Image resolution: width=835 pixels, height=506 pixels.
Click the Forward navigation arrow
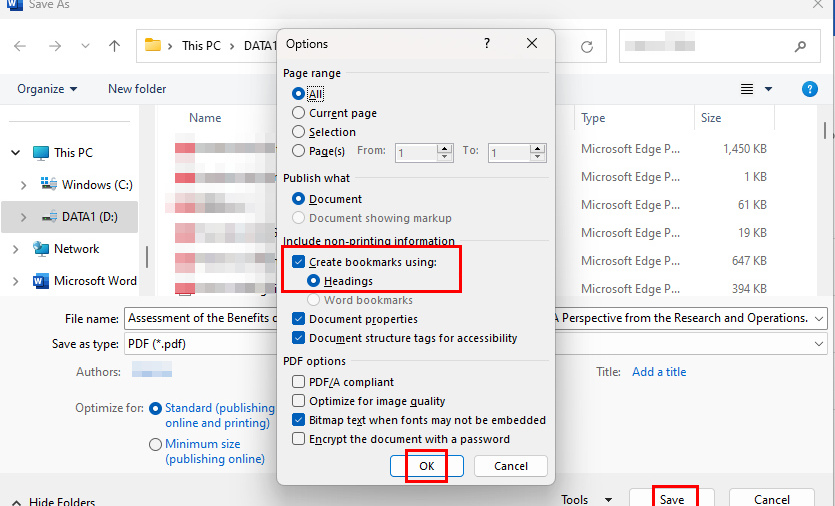click(55, 46)
